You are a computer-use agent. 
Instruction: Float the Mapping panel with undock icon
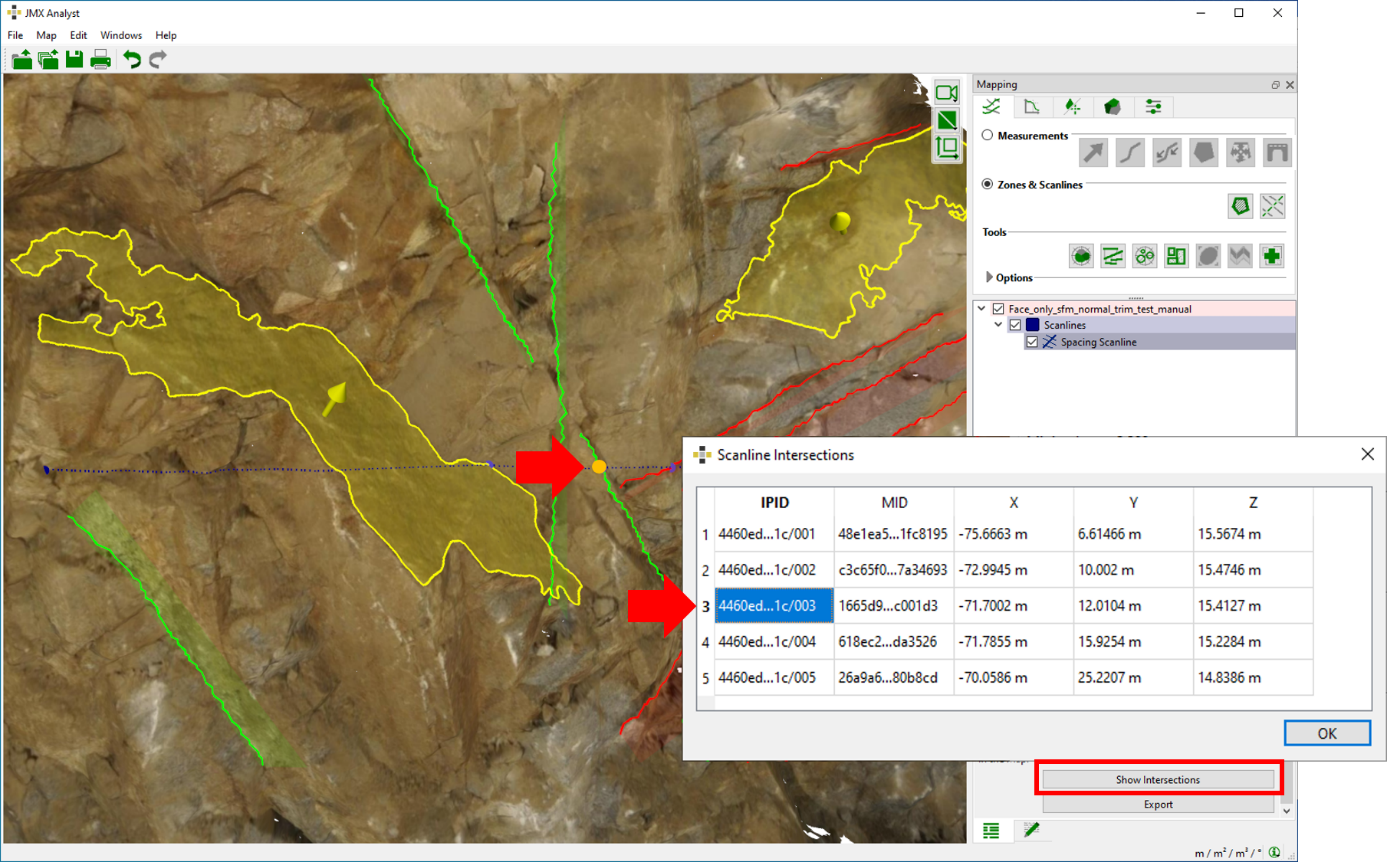coord(1276,86)
